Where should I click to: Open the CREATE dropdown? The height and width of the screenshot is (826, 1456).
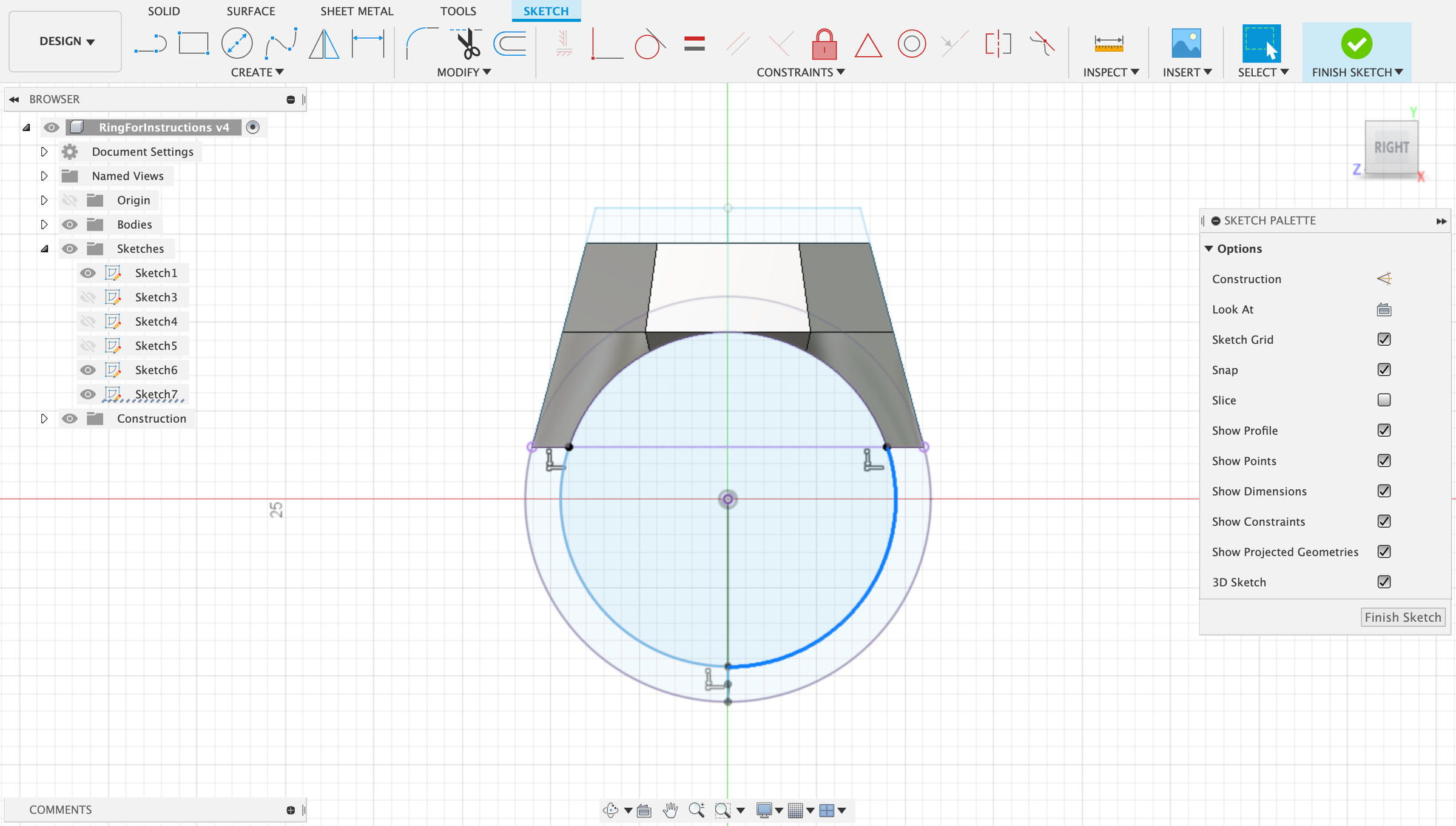click(257, 72)
